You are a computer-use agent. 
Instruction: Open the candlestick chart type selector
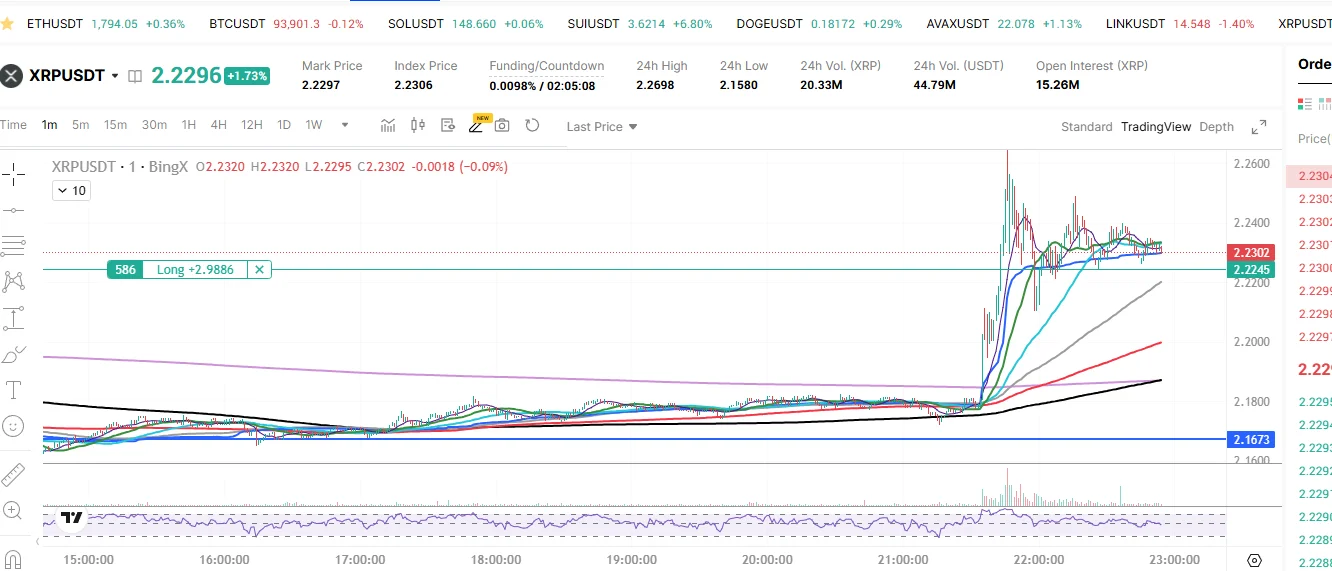(418, 125)
